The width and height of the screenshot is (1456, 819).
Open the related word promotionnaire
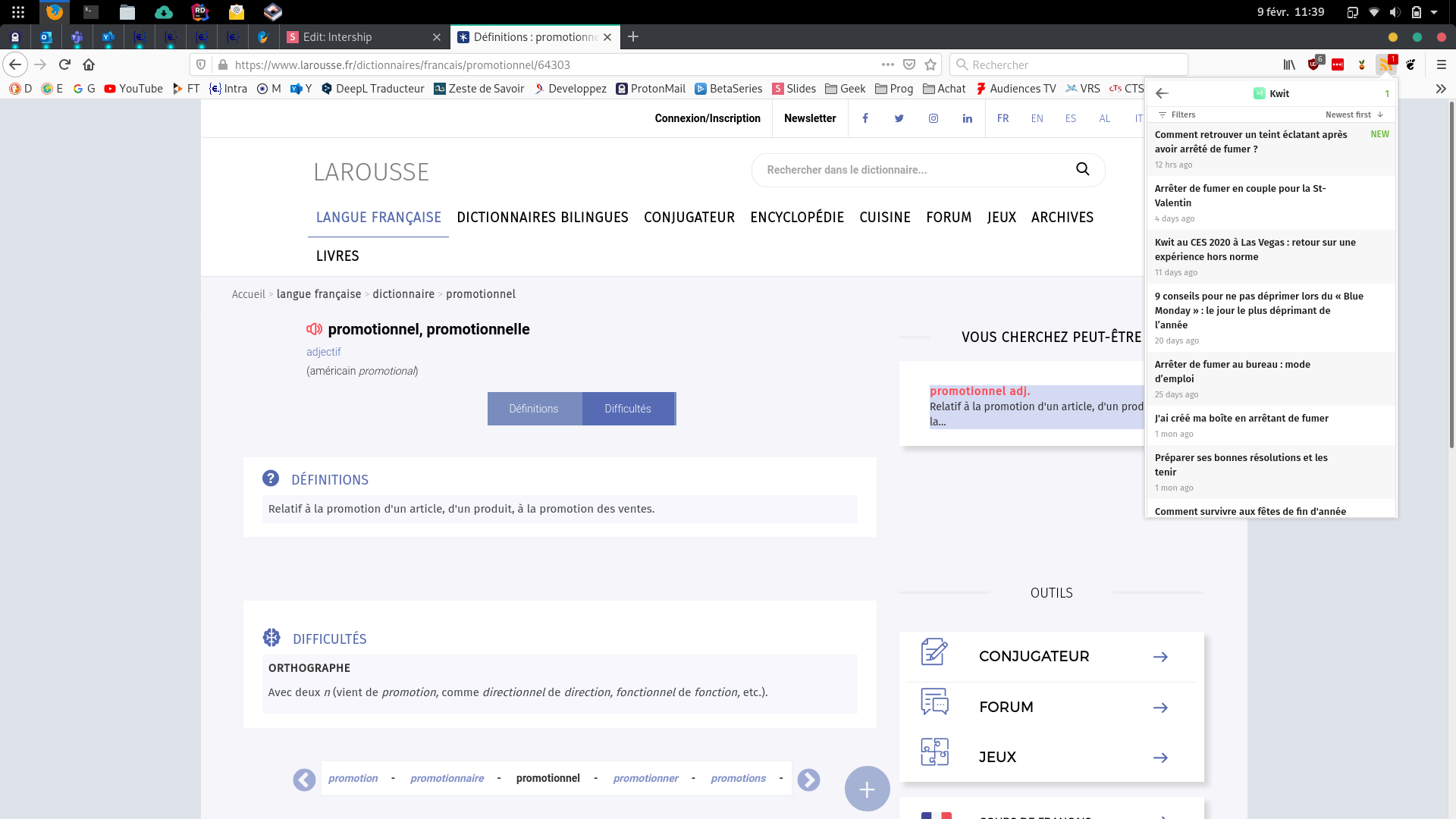447,778
